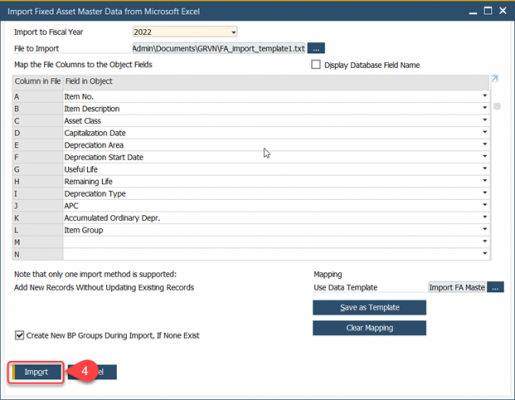The width and height of the screenshot is (515, 400).
Task: Open data template browse button
Action: [495, 287]
